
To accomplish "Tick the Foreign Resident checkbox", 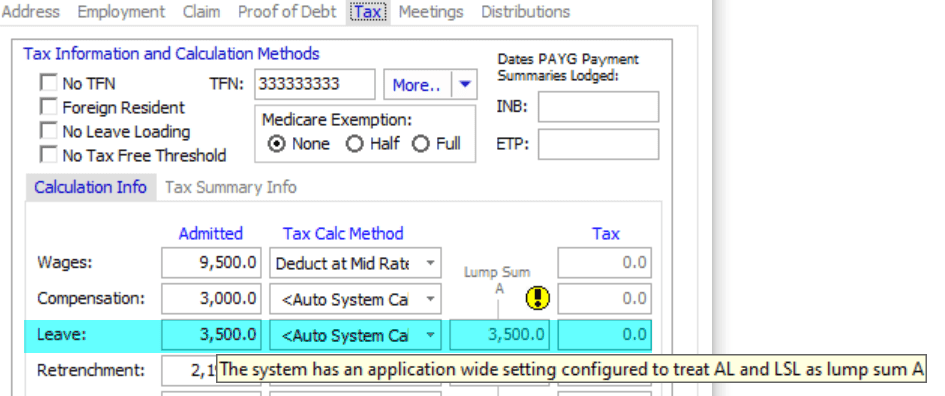I will pos(48,107).
